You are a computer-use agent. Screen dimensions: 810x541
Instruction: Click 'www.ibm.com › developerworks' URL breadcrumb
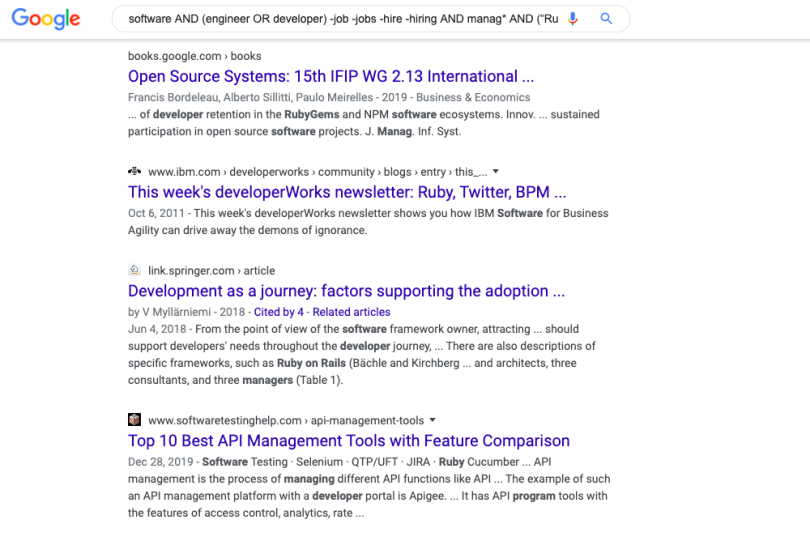317,172
